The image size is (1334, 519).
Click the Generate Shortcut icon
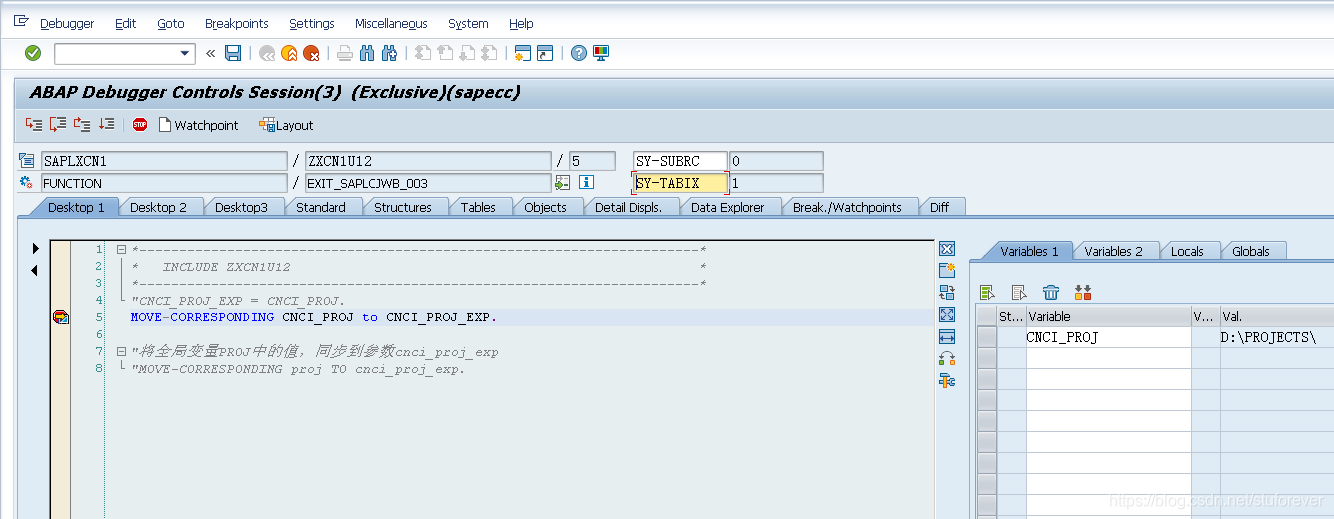click(545, 53)
